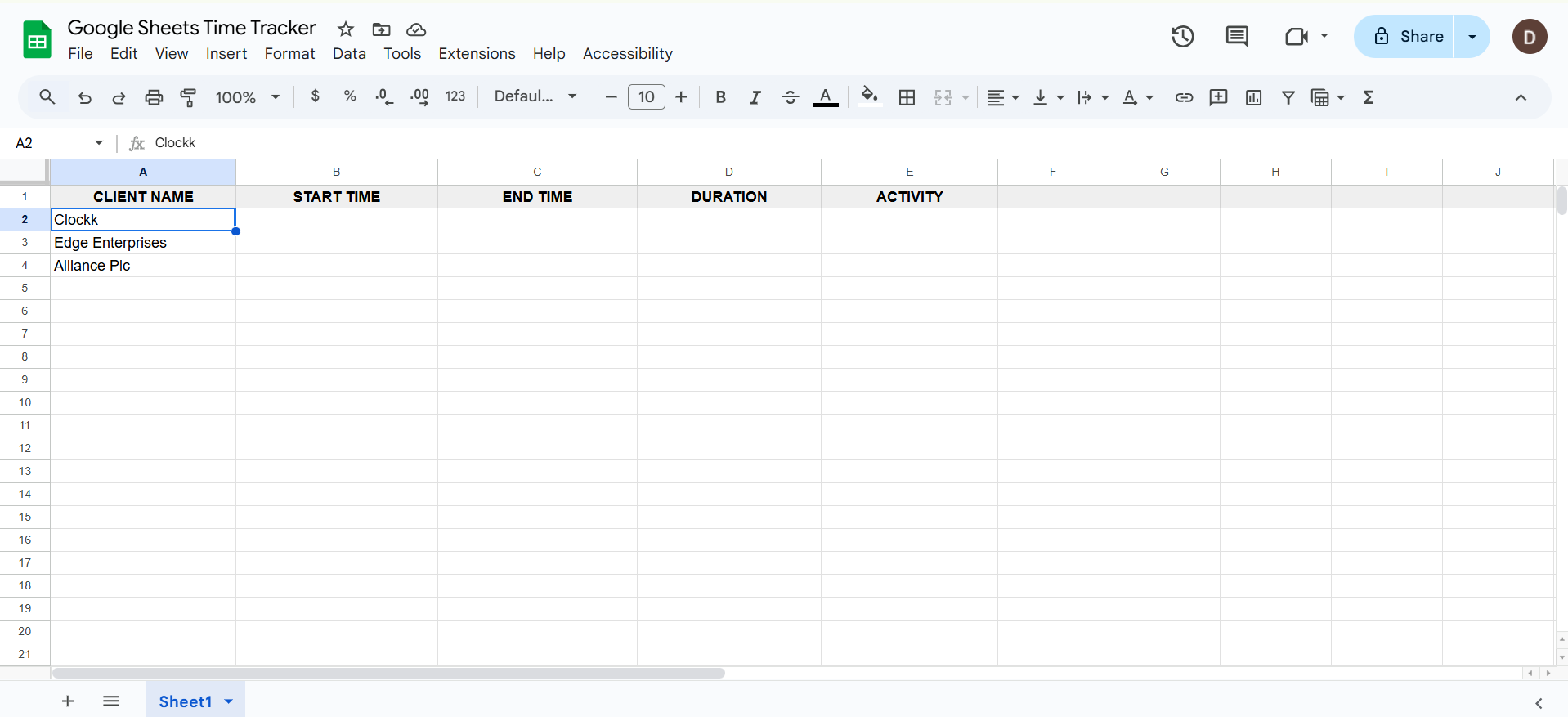Open the text color picker
Image resolution: width=1568 pixels, height=717 pixels.
826,97
